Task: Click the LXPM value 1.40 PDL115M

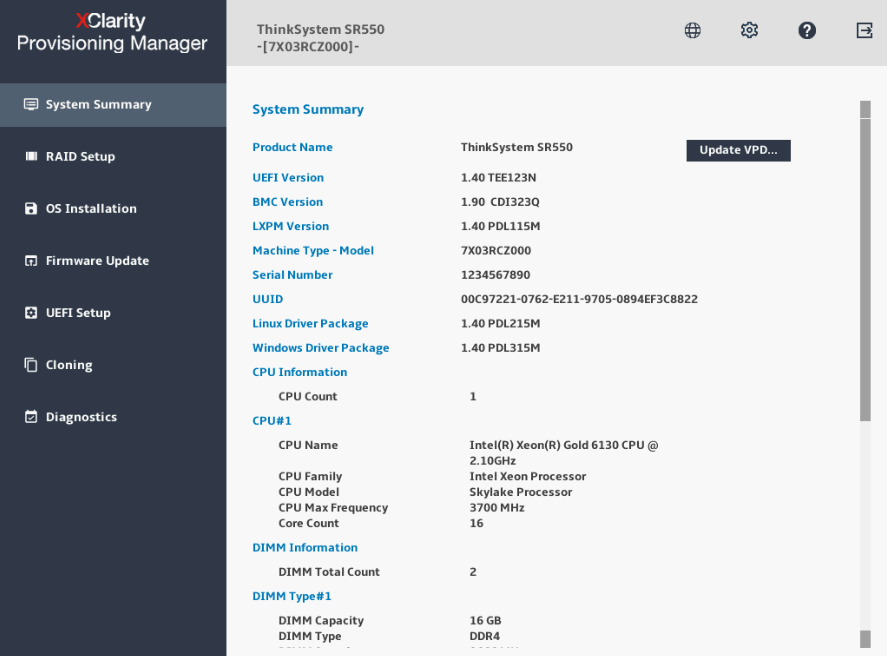Action: click(501, 226)
